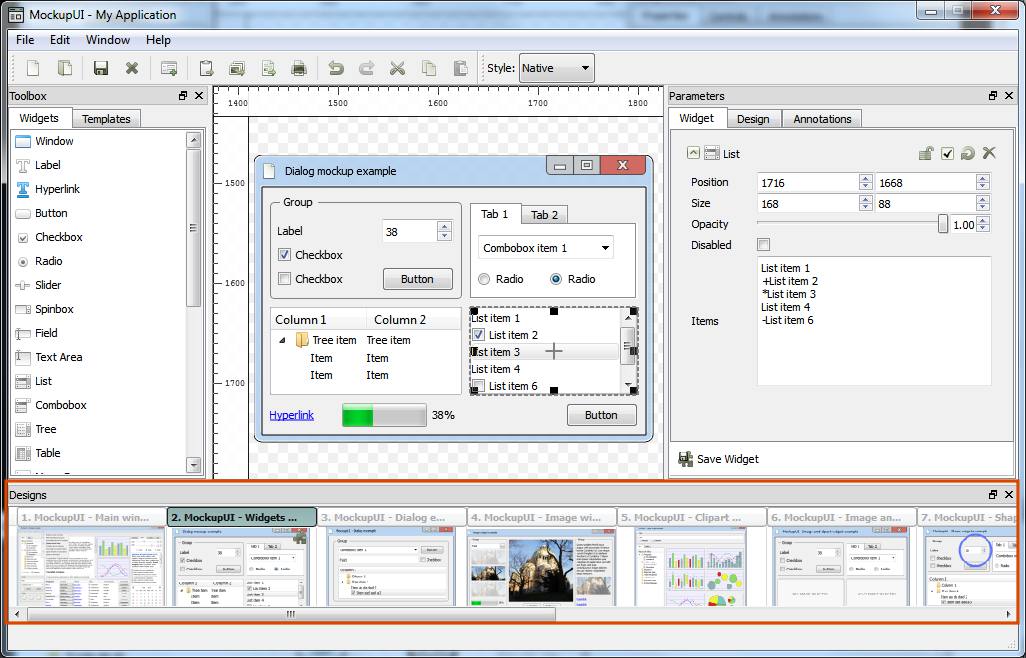Click the reset arrow icon in Parameters
Screen dimensions: 1026x658
[967, 154]
